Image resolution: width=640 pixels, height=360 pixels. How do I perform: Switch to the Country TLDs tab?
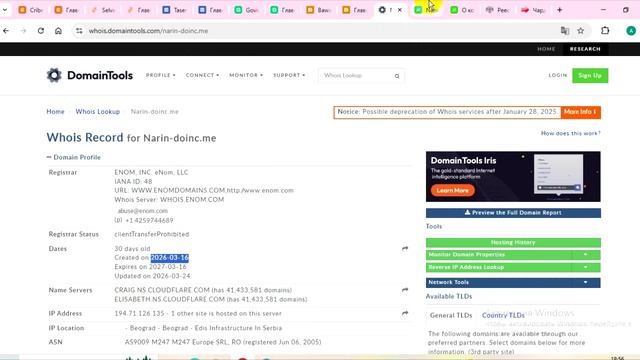[x=503, y=315]
